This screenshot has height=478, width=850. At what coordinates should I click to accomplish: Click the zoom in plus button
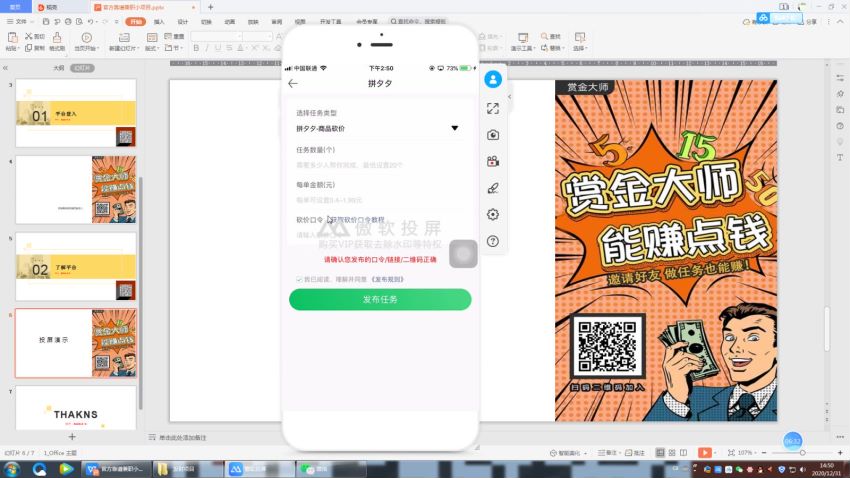840,453
